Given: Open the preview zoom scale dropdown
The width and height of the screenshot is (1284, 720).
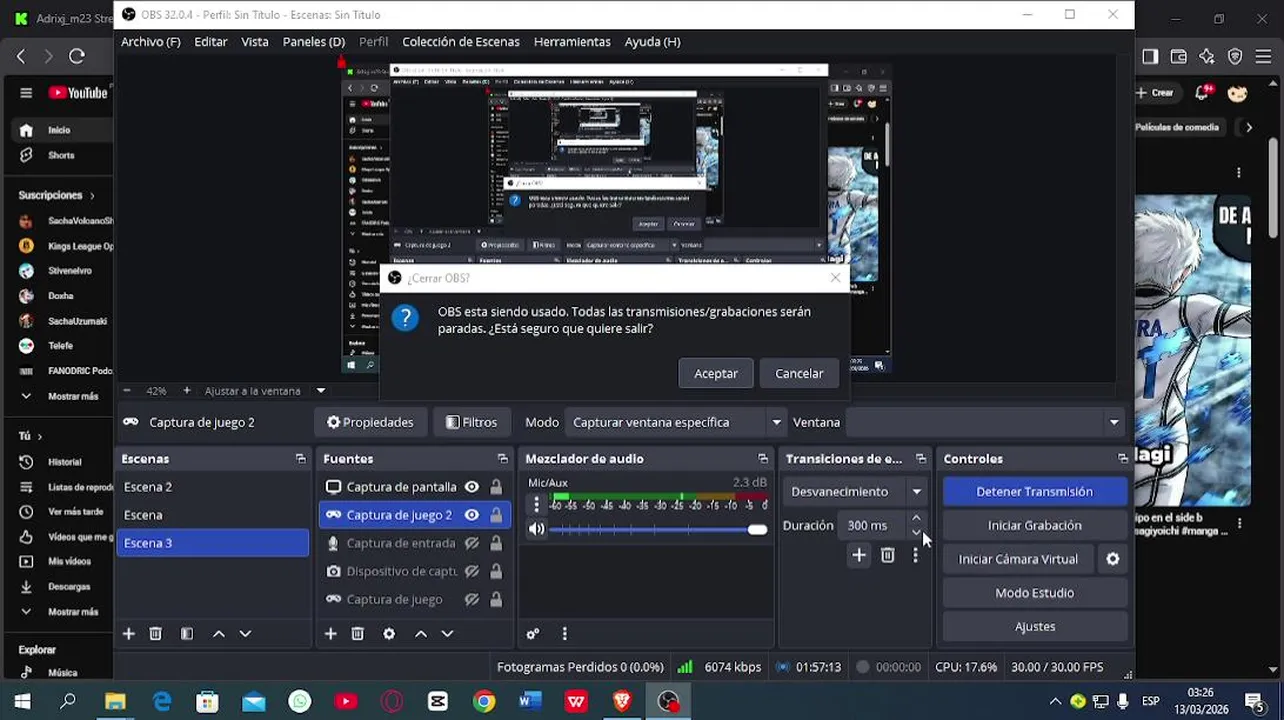Looking at the screenshot, I should 321,391.
